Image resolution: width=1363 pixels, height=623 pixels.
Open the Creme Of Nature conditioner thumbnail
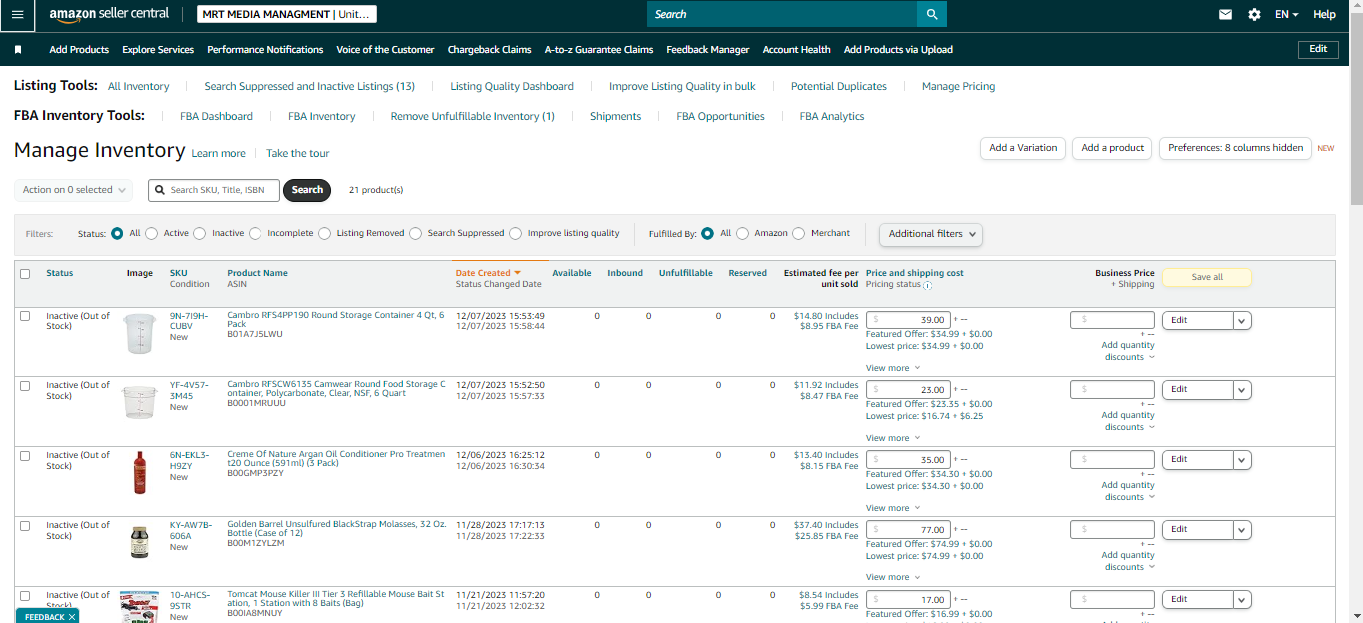[140, 472]
